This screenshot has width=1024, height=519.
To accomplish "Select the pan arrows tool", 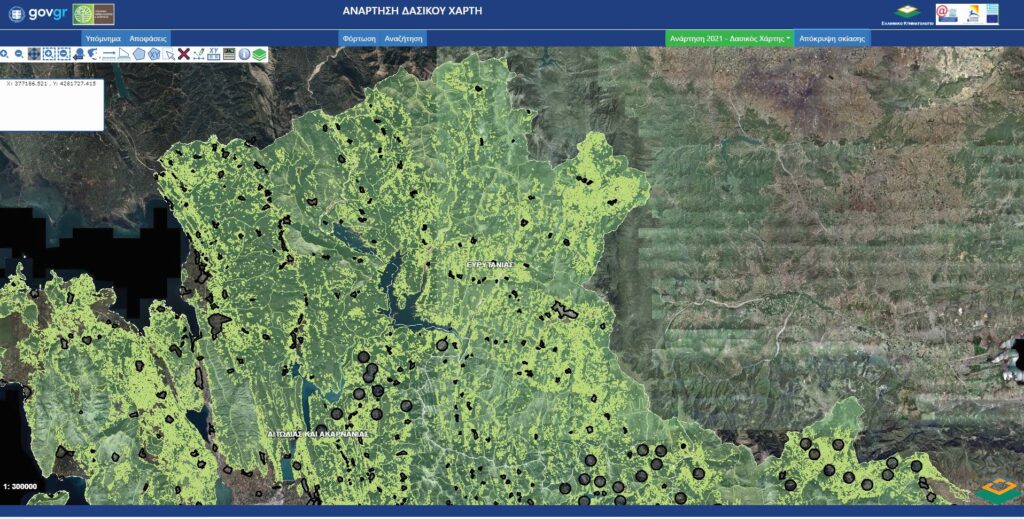I will 34,54.
